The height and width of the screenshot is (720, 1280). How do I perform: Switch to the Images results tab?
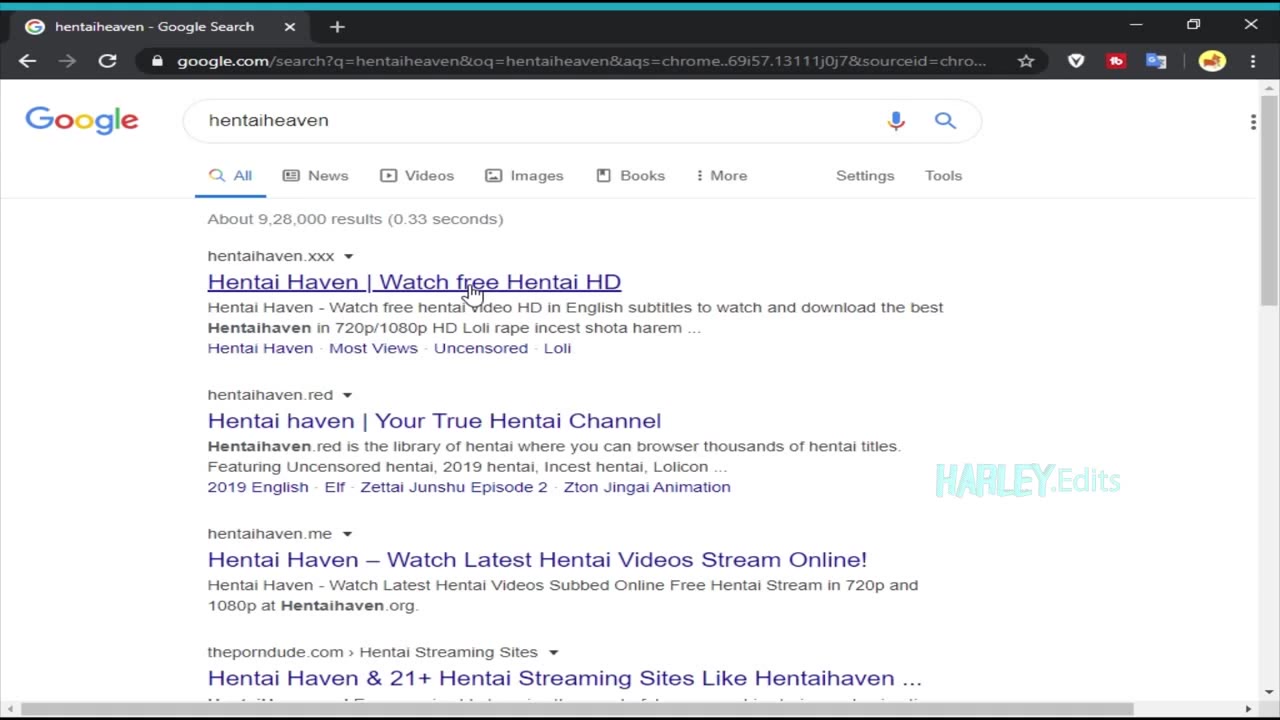[x=525, y=175]
